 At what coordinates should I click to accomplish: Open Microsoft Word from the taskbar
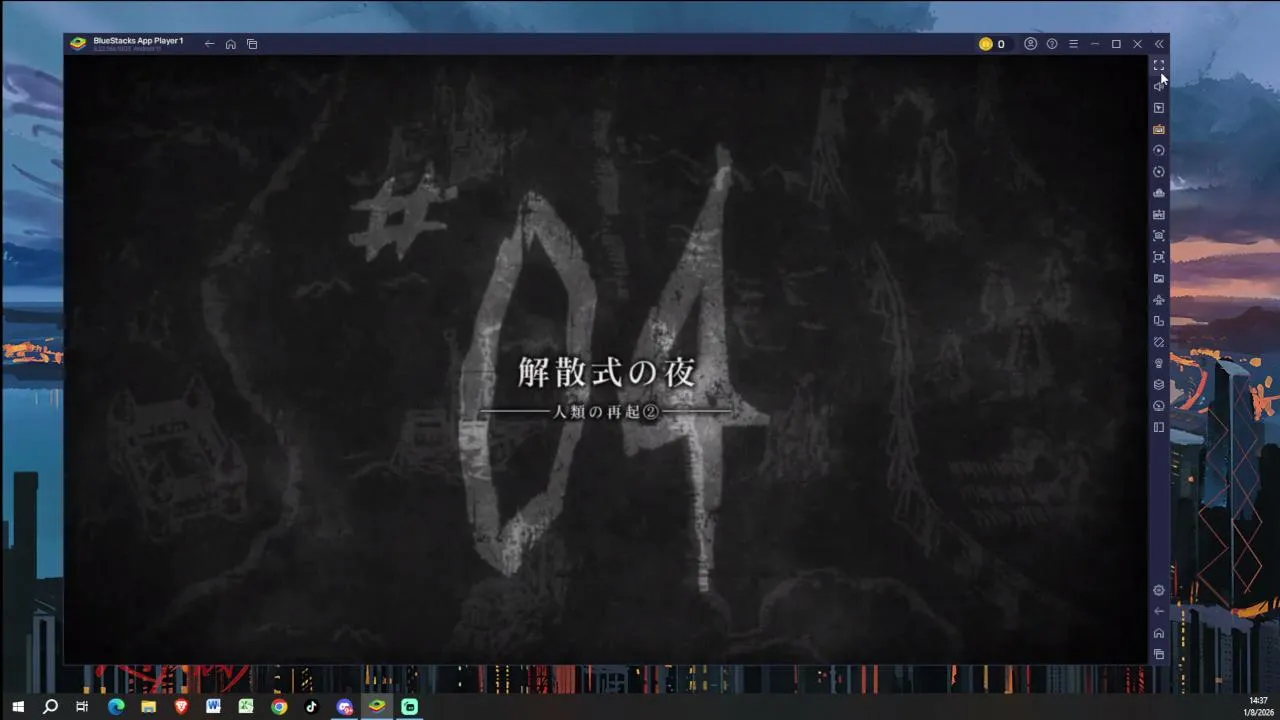point(213,706)
